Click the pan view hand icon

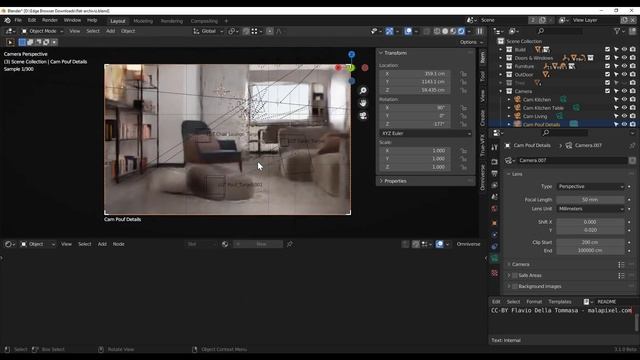[x=363, y=103]
